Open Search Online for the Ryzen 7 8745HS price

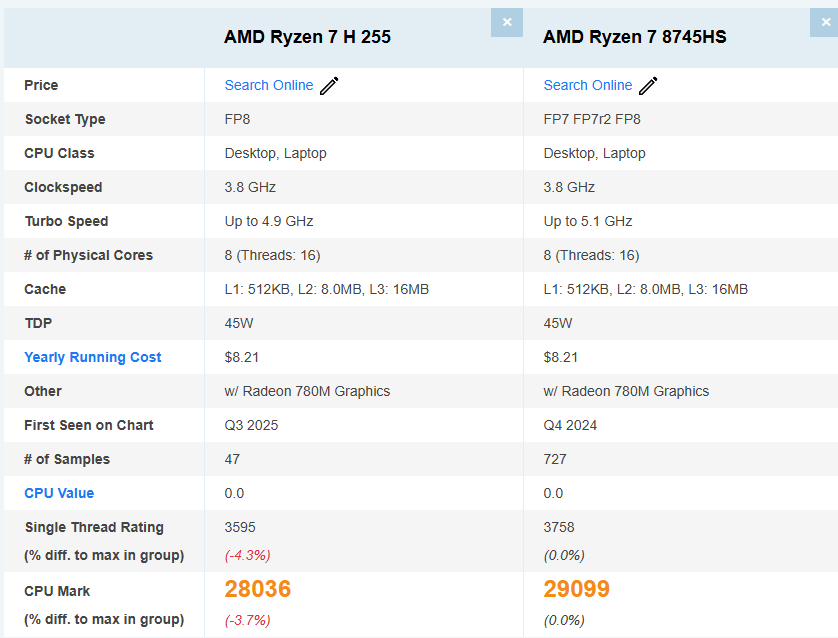[587, 85]
